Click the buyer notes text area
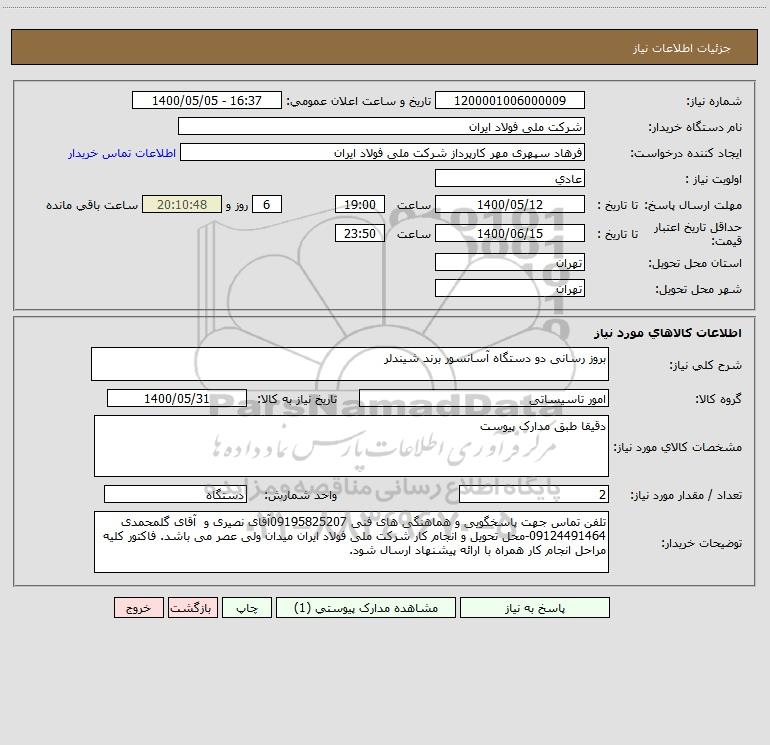 [x=351, y=542]
